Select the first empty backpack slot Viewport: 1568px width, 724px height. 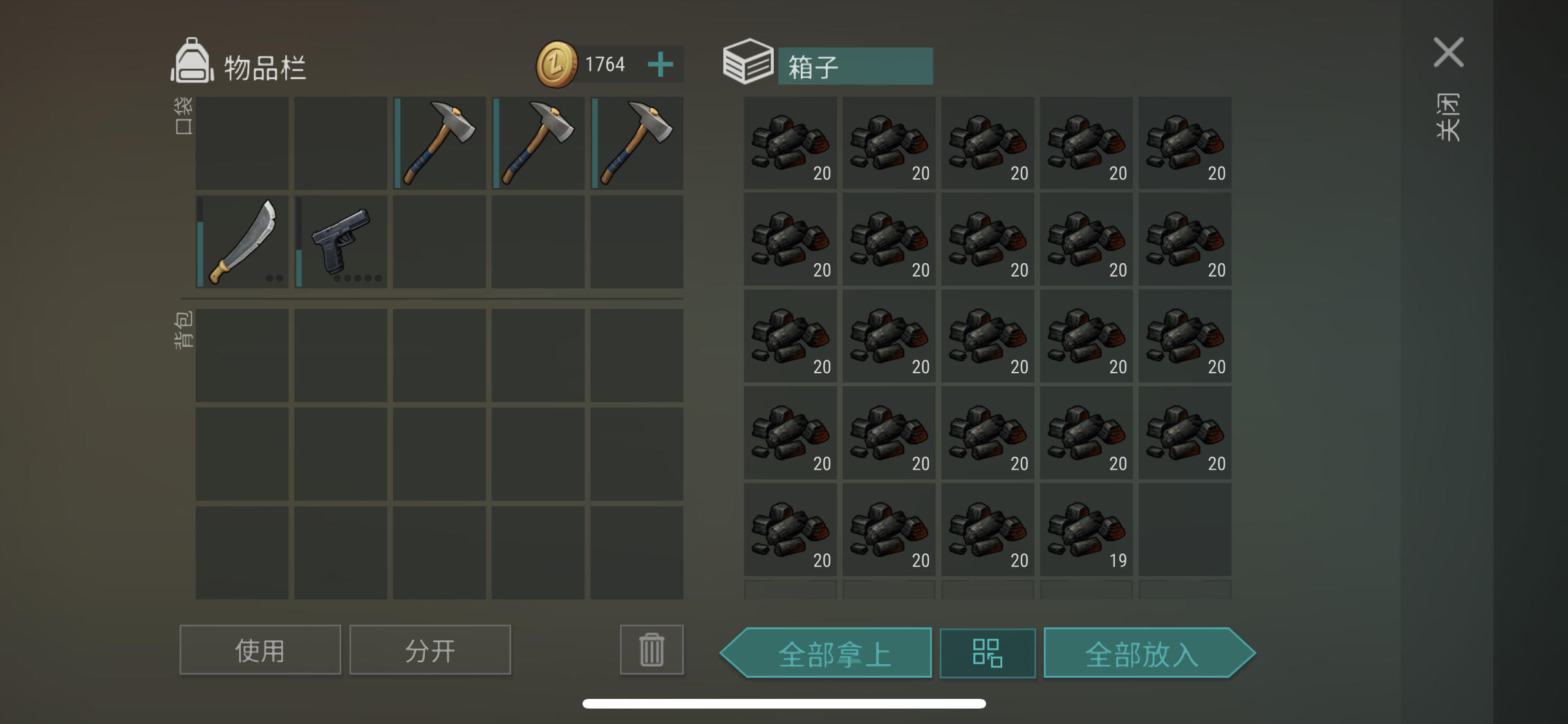coord(242,355)
